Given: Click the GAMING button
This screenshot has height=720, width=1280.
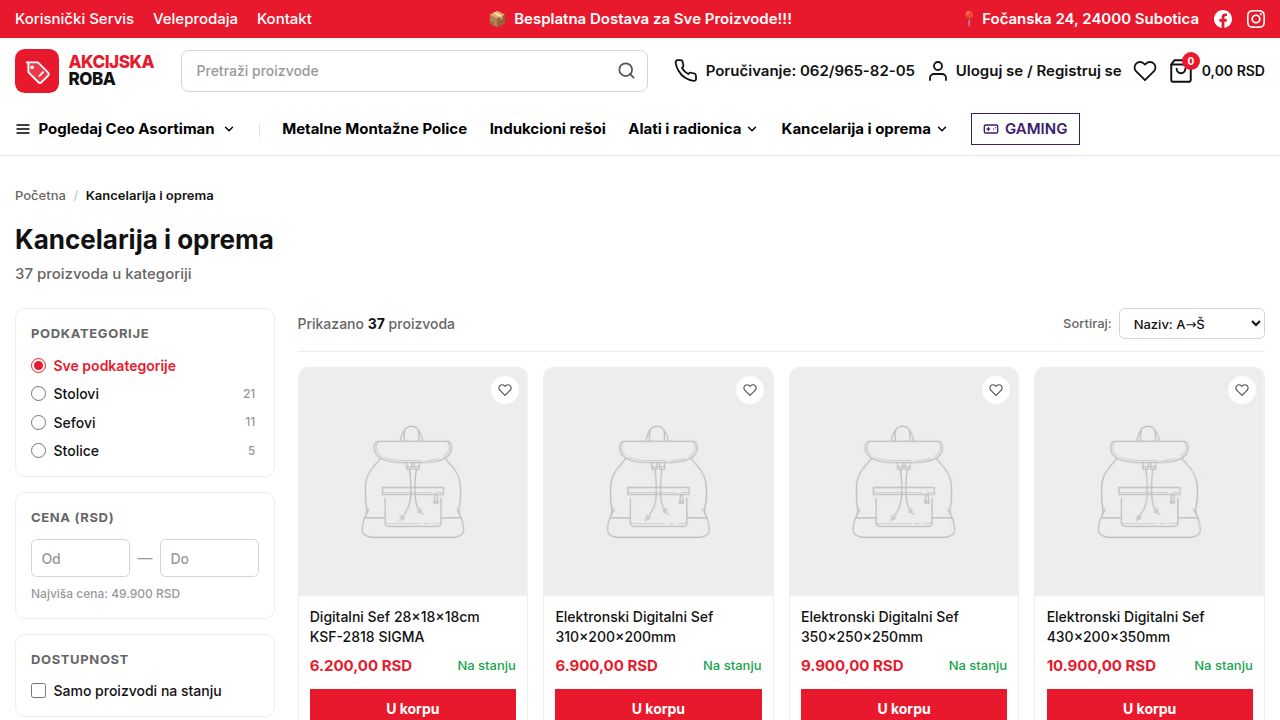Looking at the screenshot, I should pos(1025,129).
